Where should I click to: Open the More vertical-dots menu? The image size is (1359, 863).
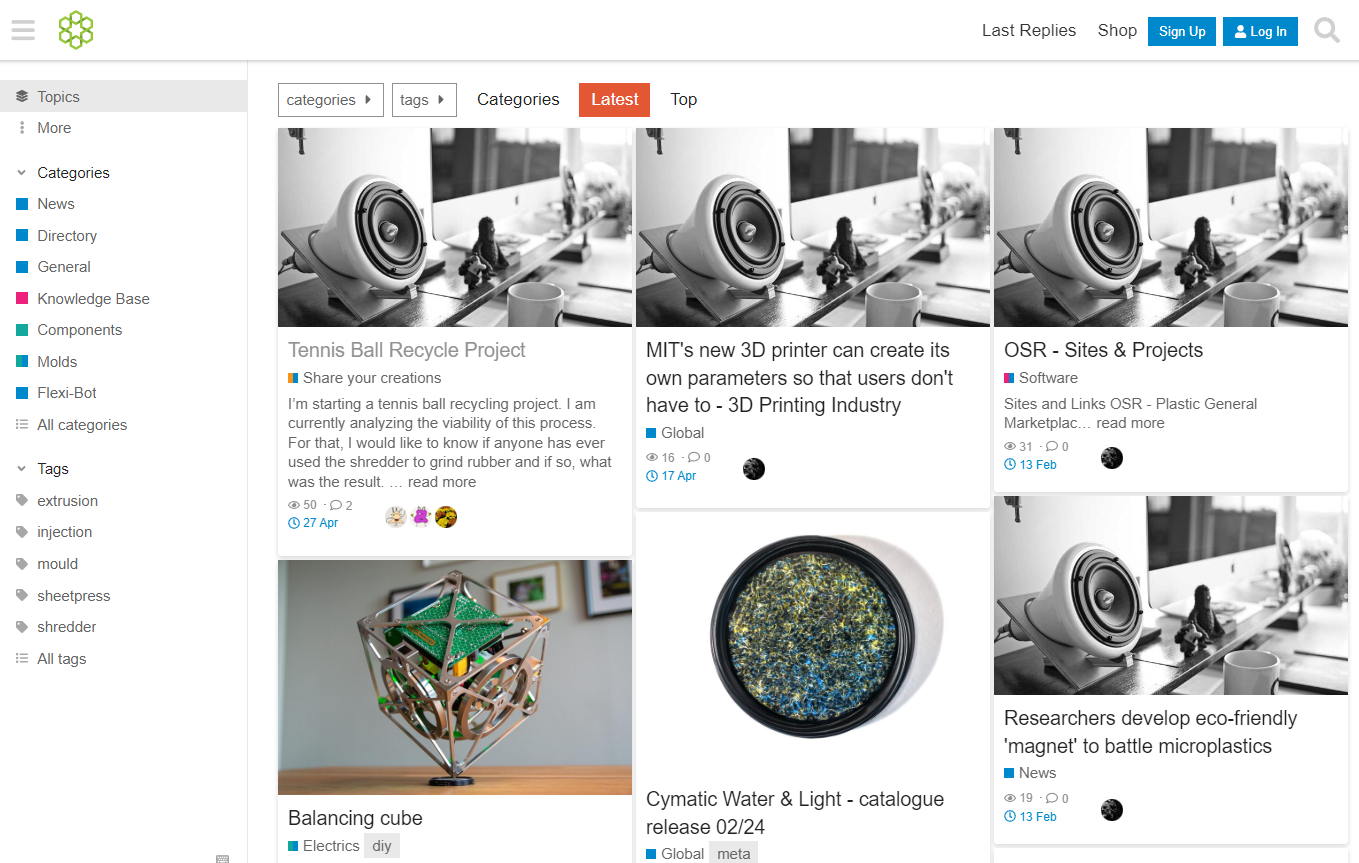[22, 128]
